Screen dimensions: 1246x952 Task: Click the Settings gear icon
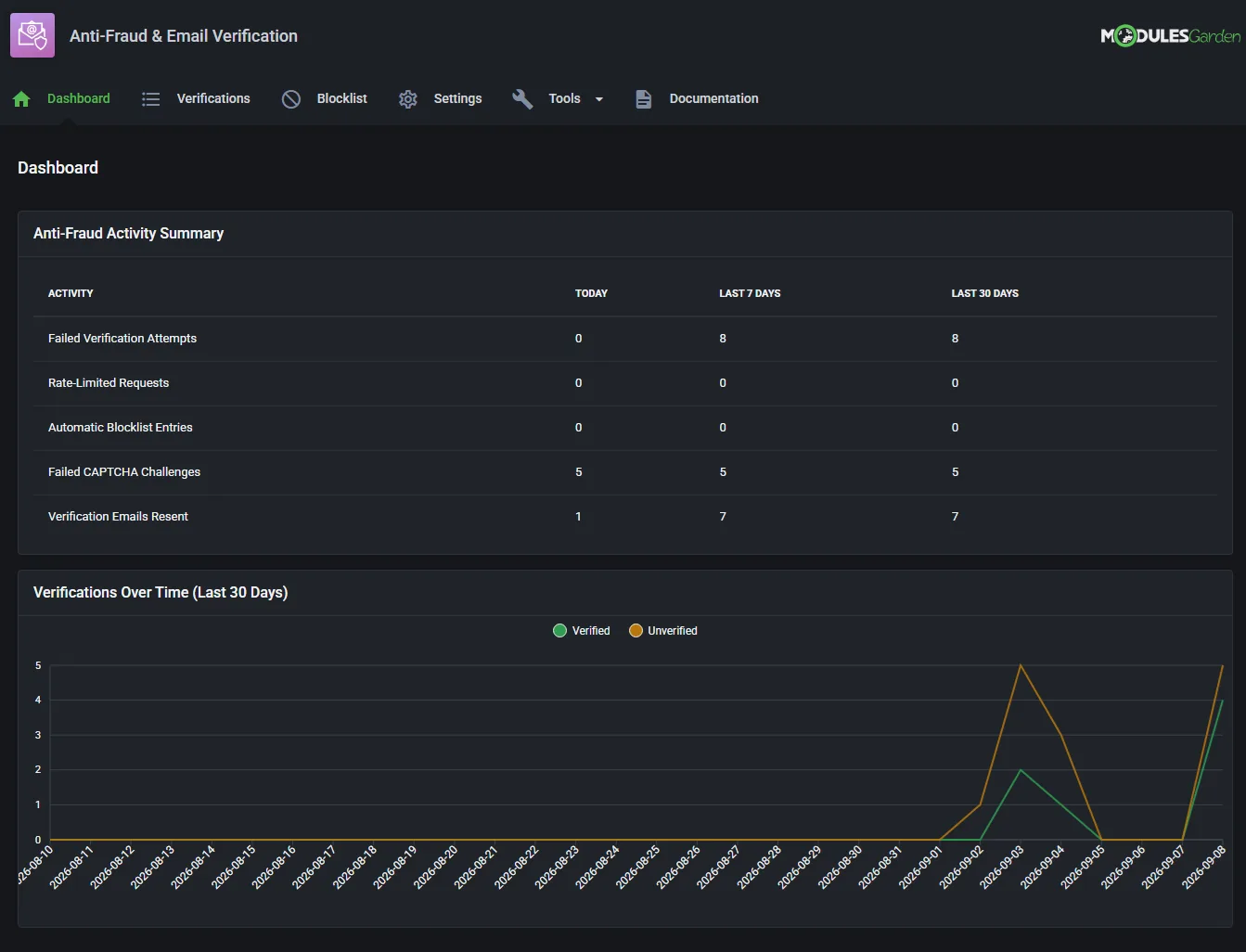click(x=408, y=99)
